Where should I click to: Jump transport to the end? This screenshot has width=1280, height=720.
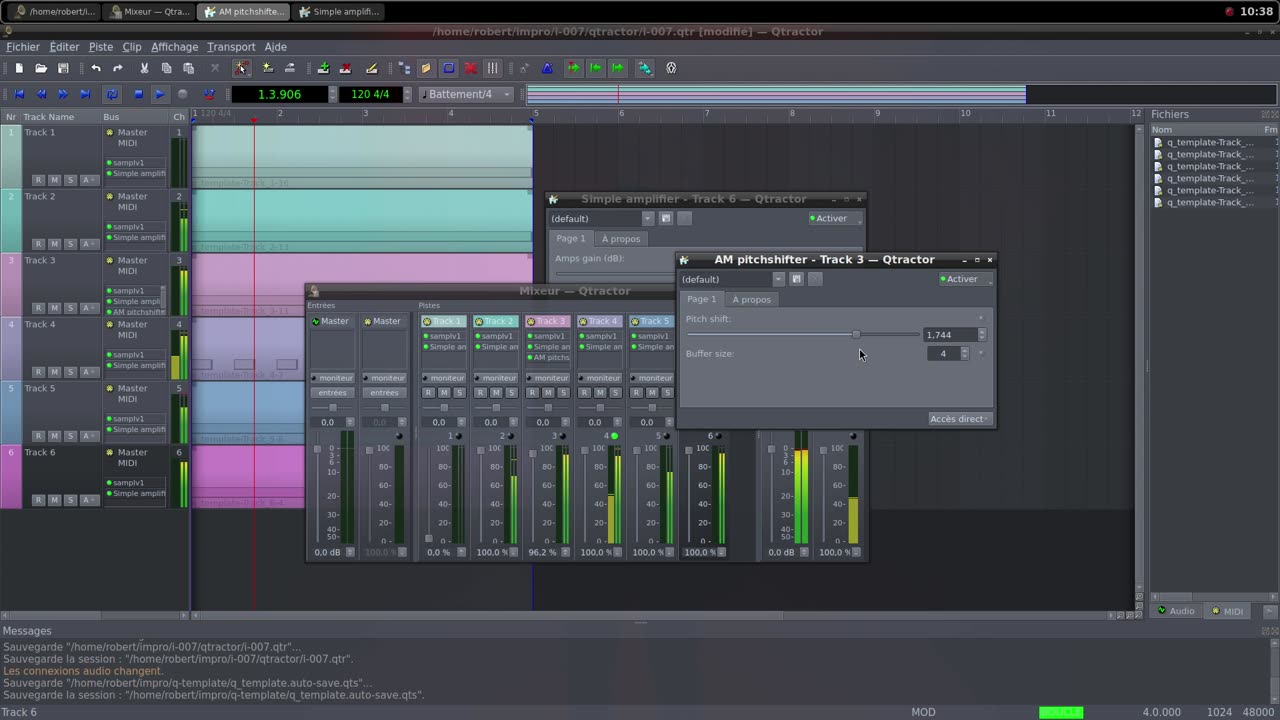point(85,94)
